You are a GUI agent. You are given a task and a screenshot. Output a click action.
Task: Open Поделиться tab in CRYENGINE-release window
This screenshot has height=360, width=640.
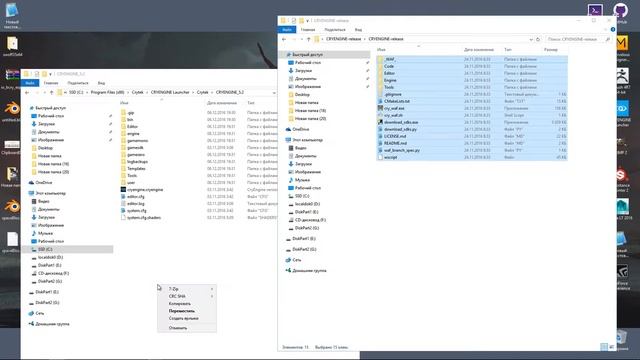pyautogui.click(x=335, y=30)
